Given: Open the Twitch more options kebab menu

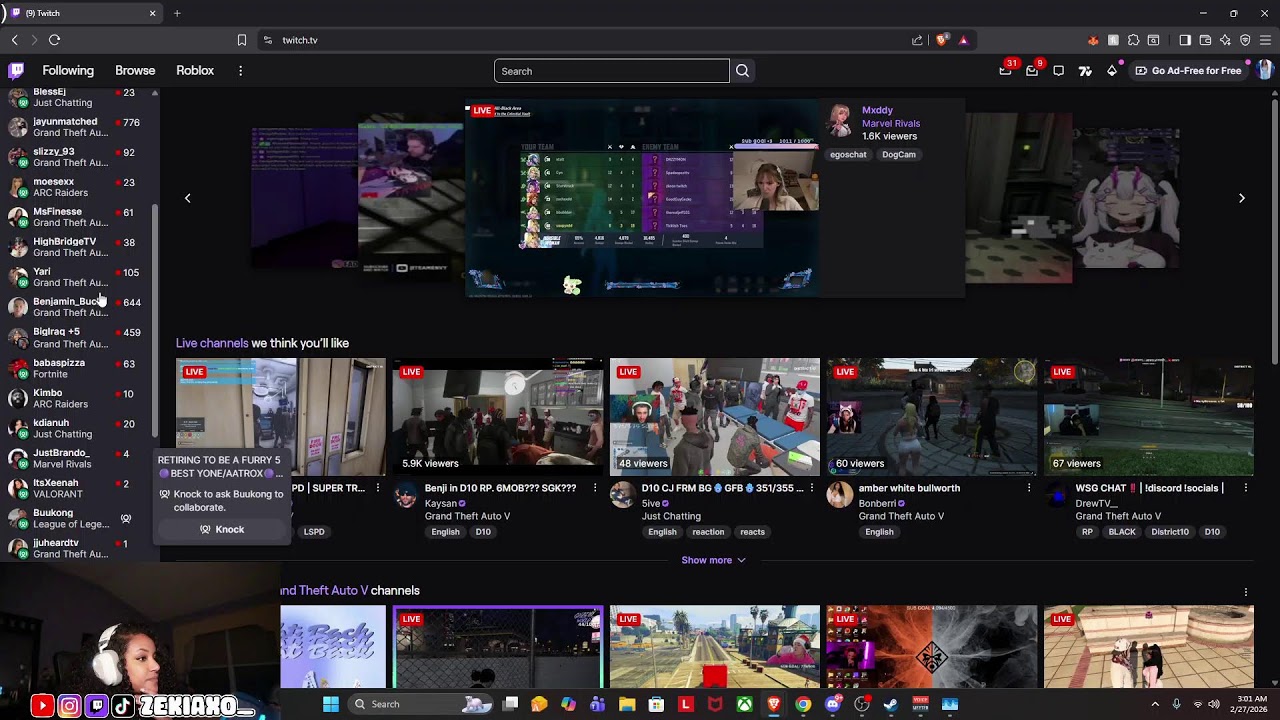Looking at the screenshot, I should [240, 71].
